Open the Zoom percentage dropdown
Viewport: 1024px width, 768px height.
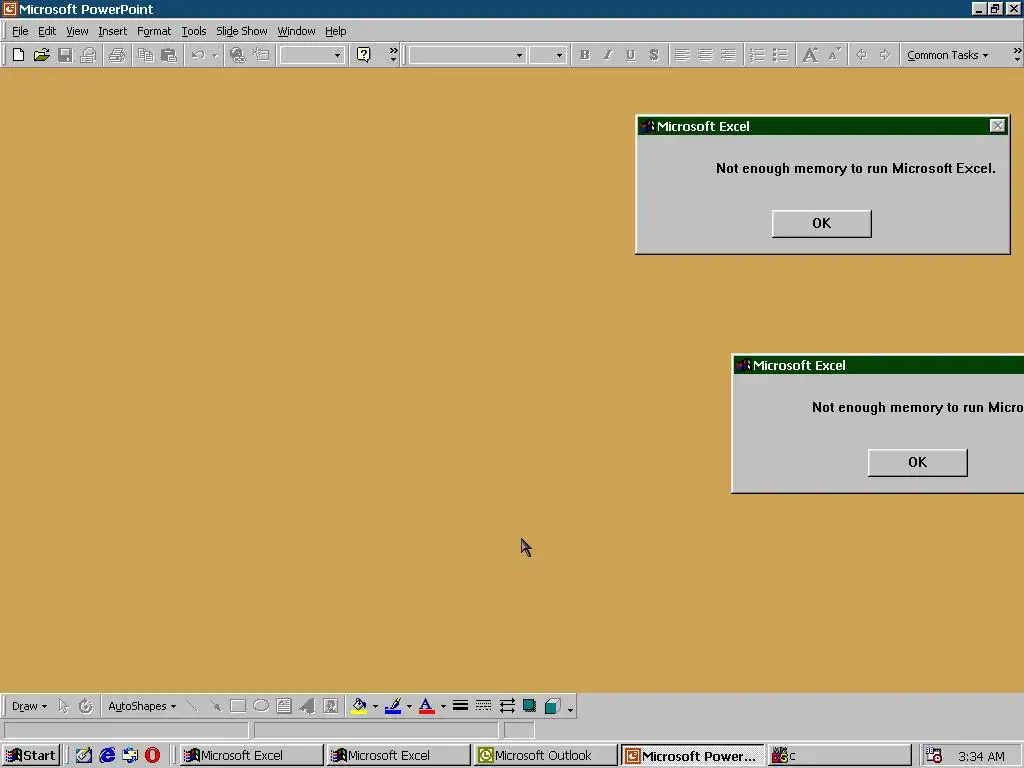coord(337,56)
